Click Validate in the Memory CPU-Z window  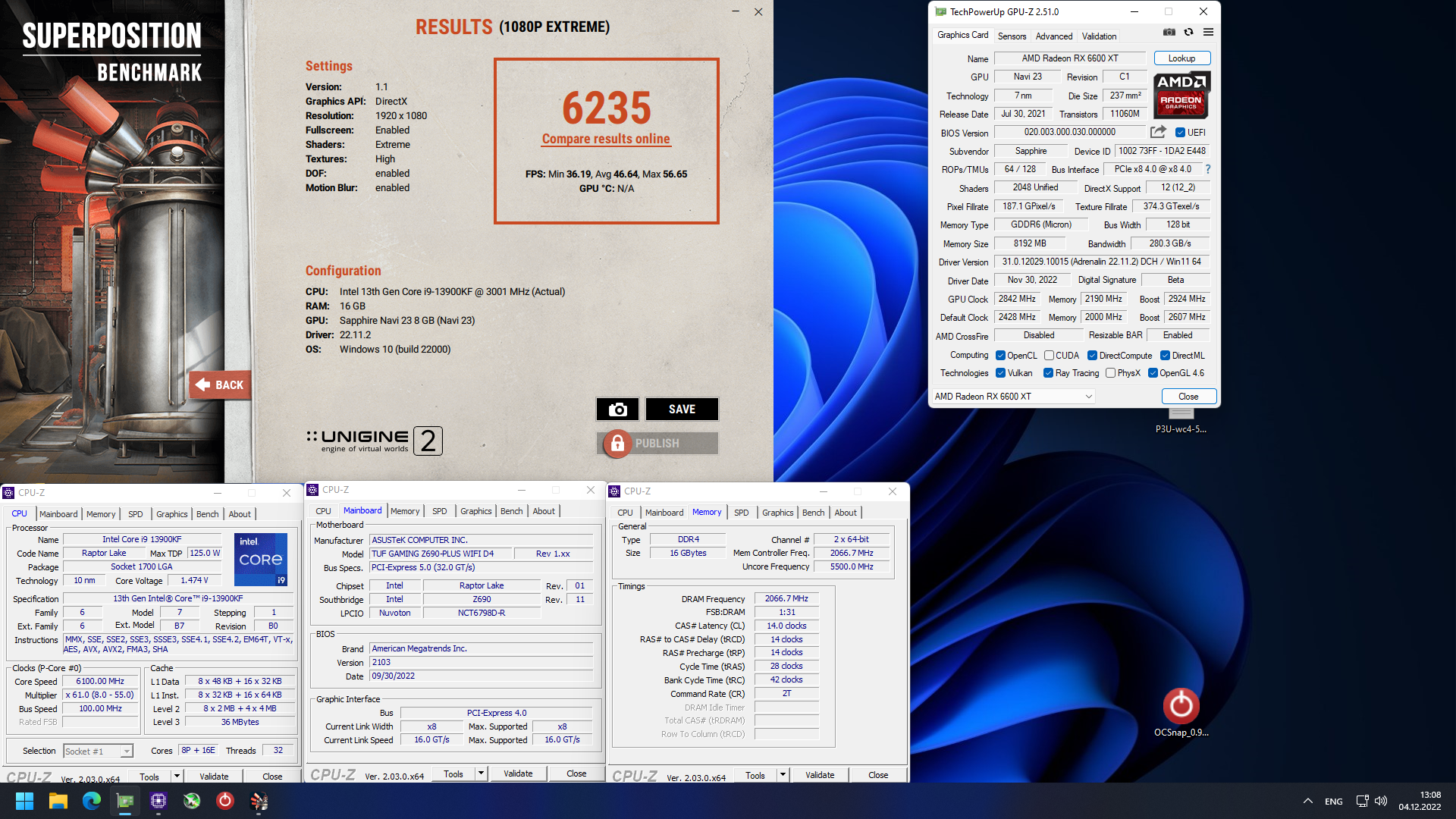pos(820,775)
